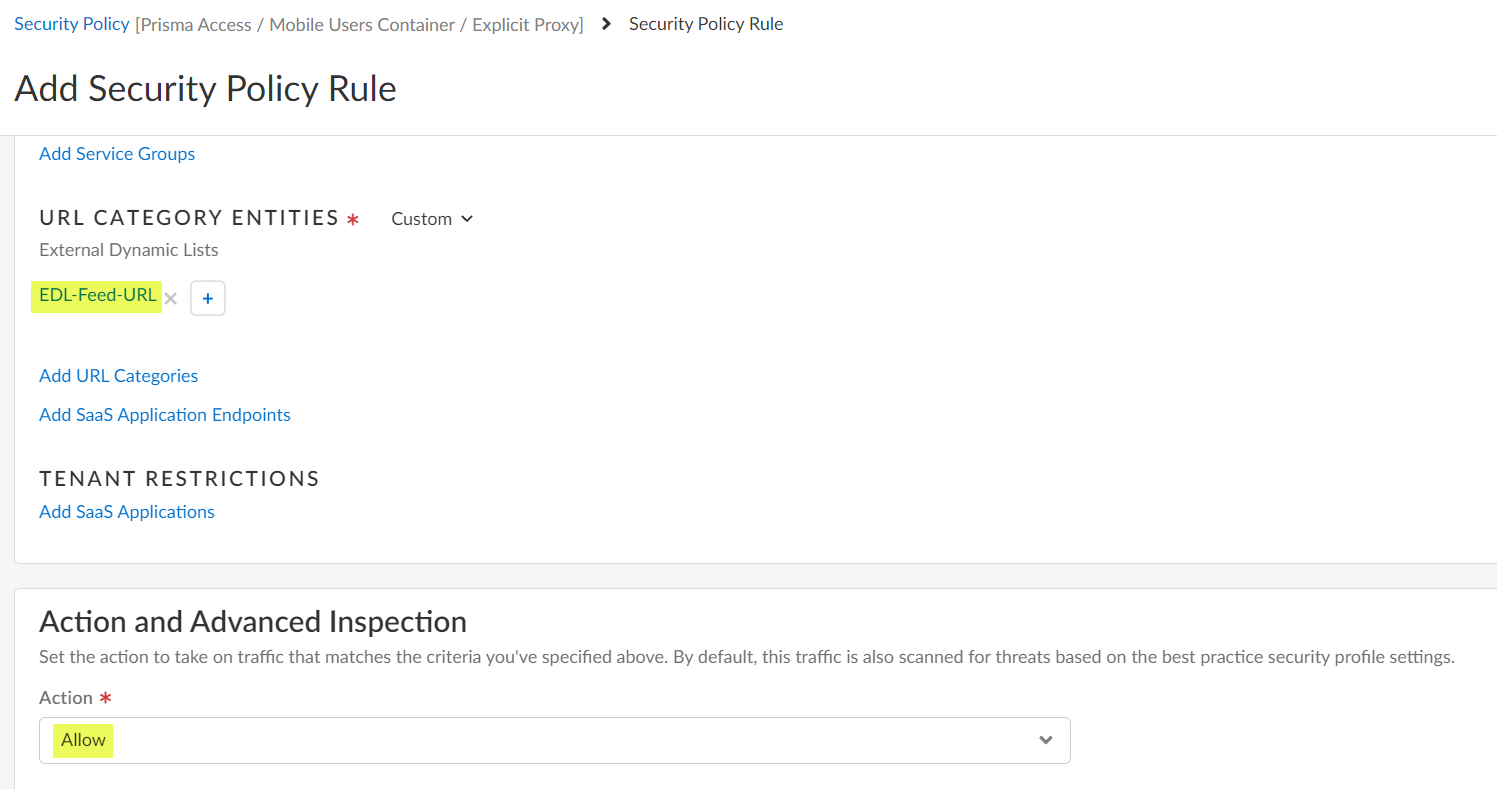Click the red asterisk next to the Action label

[104, 698]
